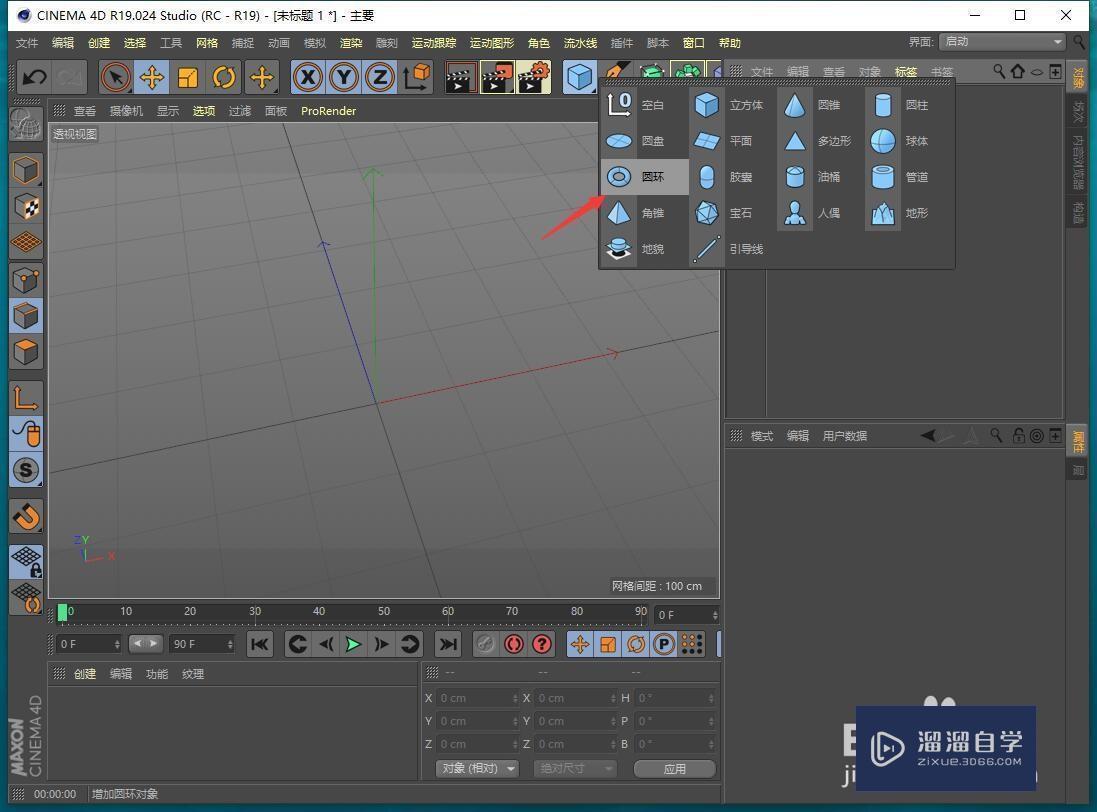Image resolution: width=1097 pixels, height=812 pixels.
Task: Open the viewport ProRender menu
Action: (328, 111)
